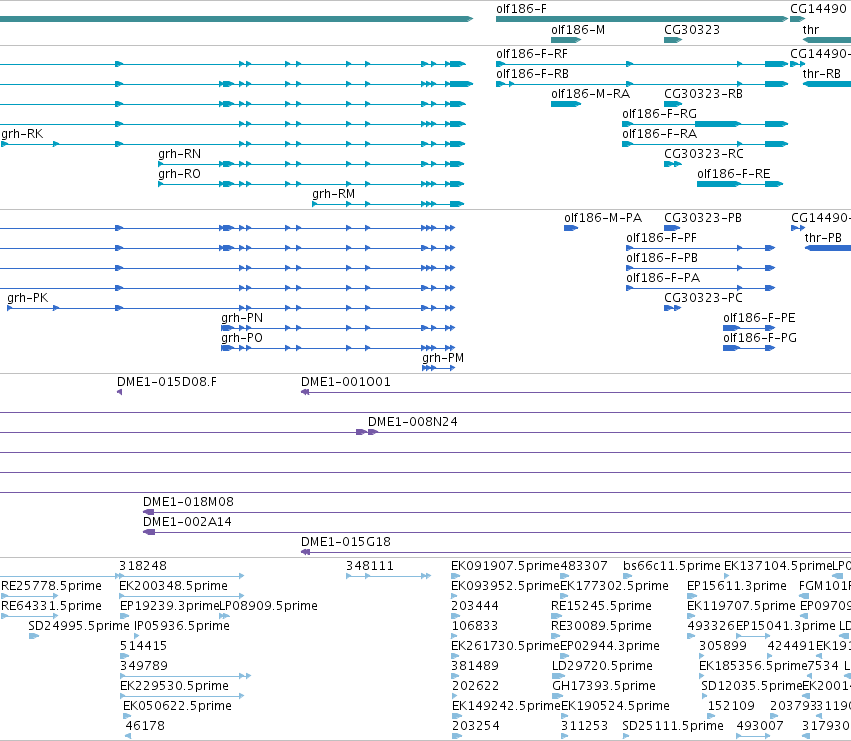The width and height of the screenshot is (851, 741).
Task: Click EST SD24995.5prime label
Action: pos(79,627)
